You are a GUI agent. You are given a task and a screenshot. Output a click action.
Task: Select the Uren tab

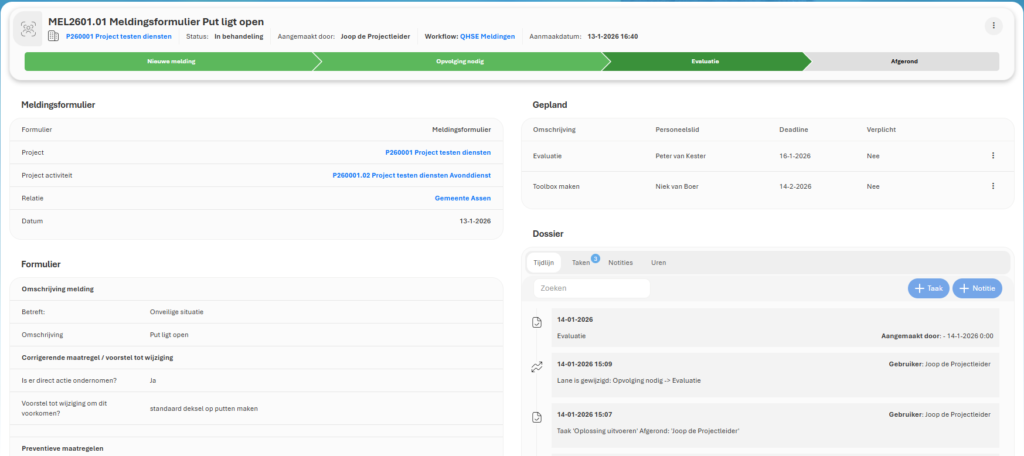pyautogui.click(x=659, y=262)
